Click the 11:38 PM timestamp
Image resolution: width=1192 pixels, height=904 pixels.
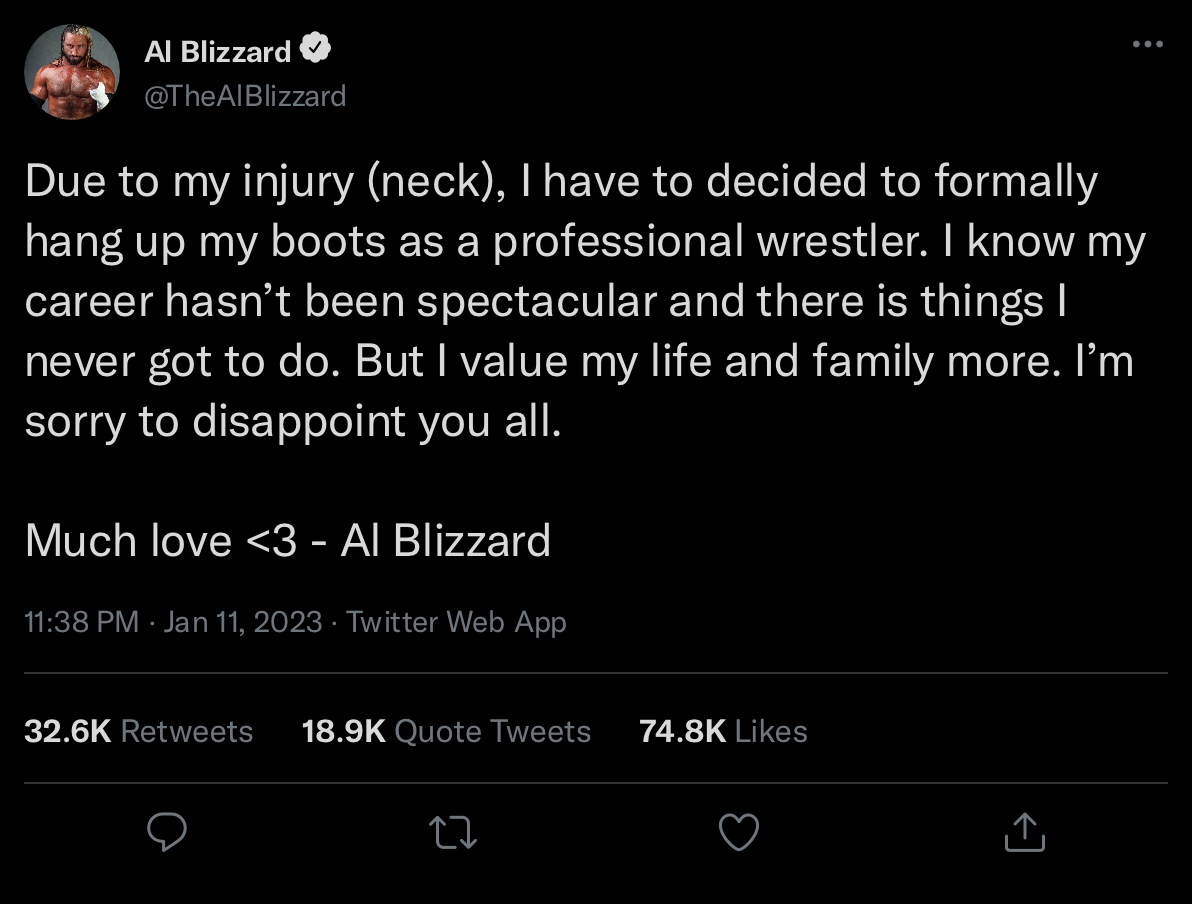pos(81,622)
